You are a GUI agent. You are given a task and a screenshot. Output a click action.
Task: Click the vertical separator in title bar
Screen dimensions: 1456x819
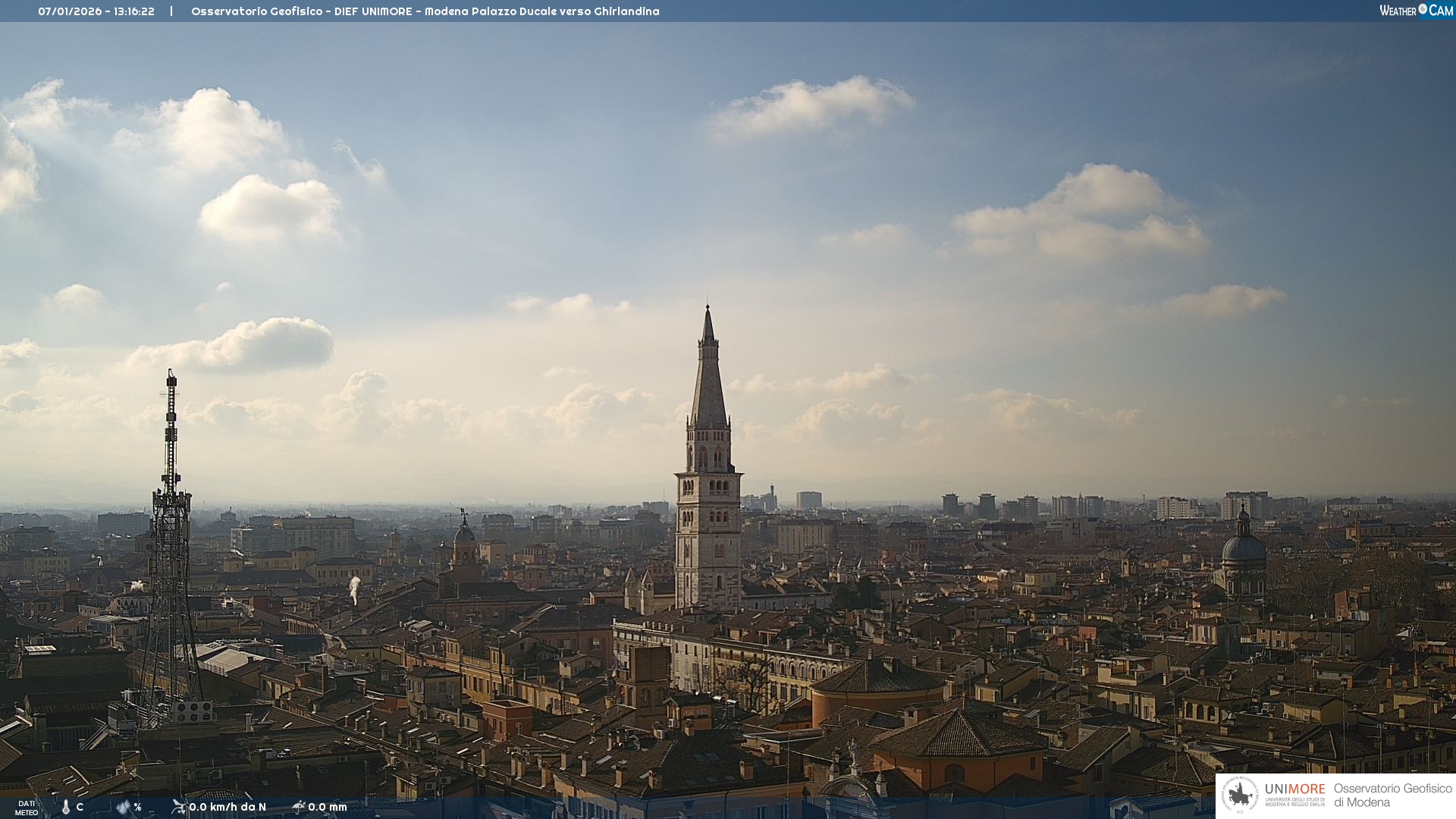click(171, 11)
